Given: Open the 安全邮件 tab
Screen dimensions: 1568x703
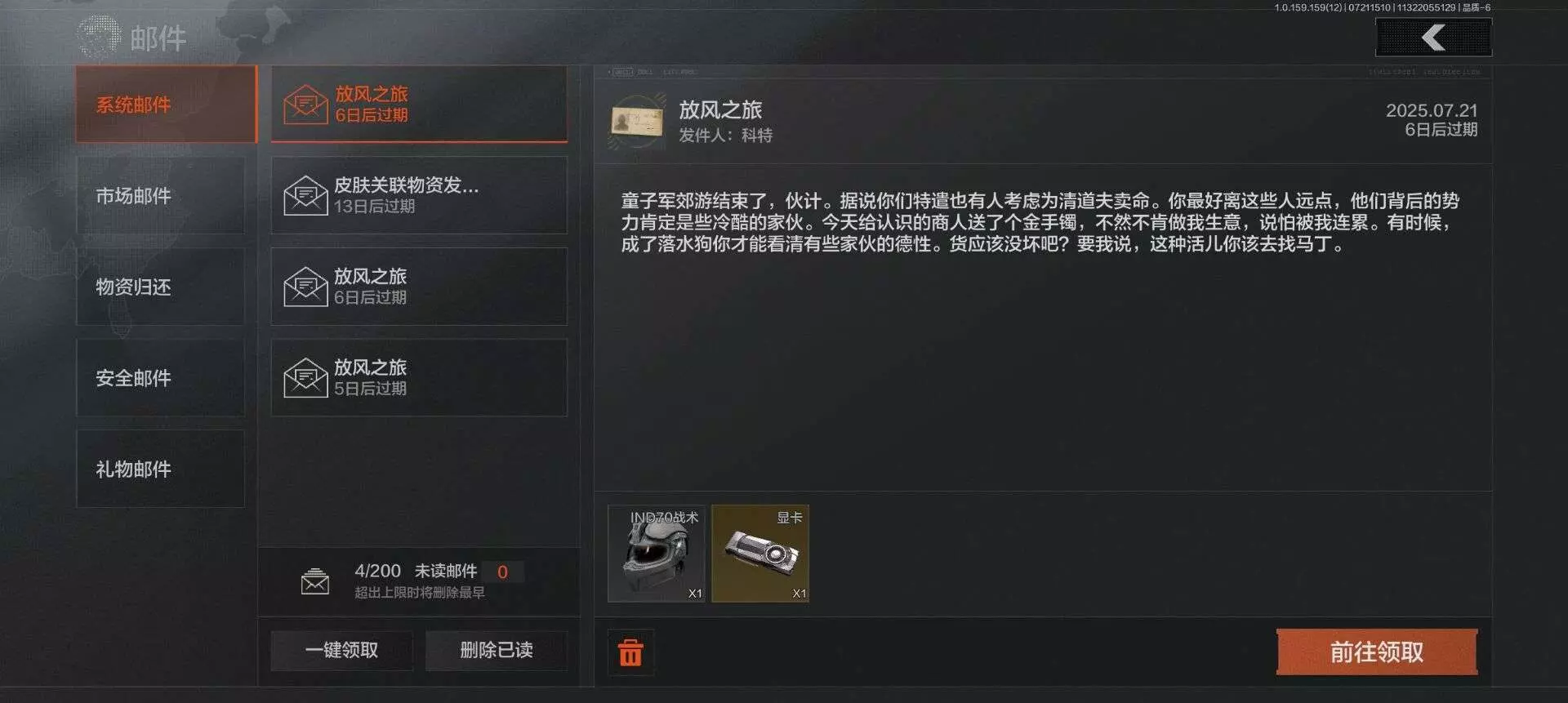Looking at the screenshot, I should [161, 378].
